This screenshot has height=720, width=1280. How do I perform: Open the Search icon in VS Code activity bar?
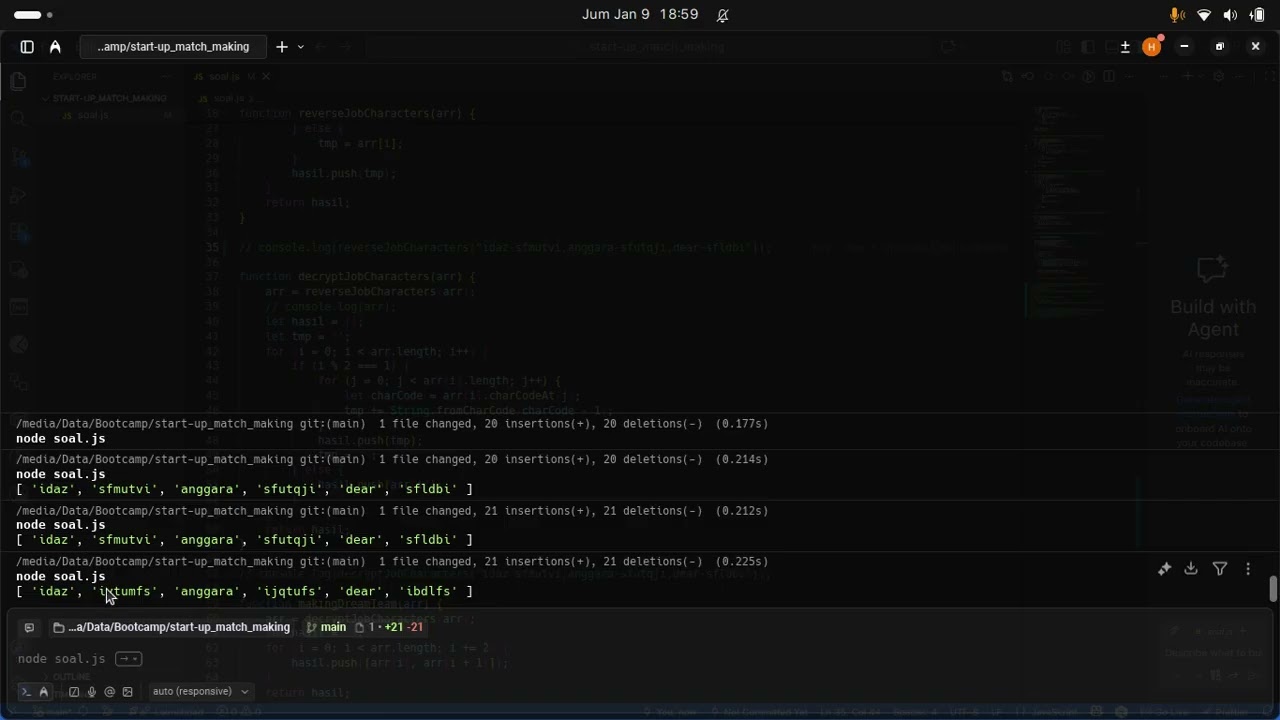click(x=18, y=119)
